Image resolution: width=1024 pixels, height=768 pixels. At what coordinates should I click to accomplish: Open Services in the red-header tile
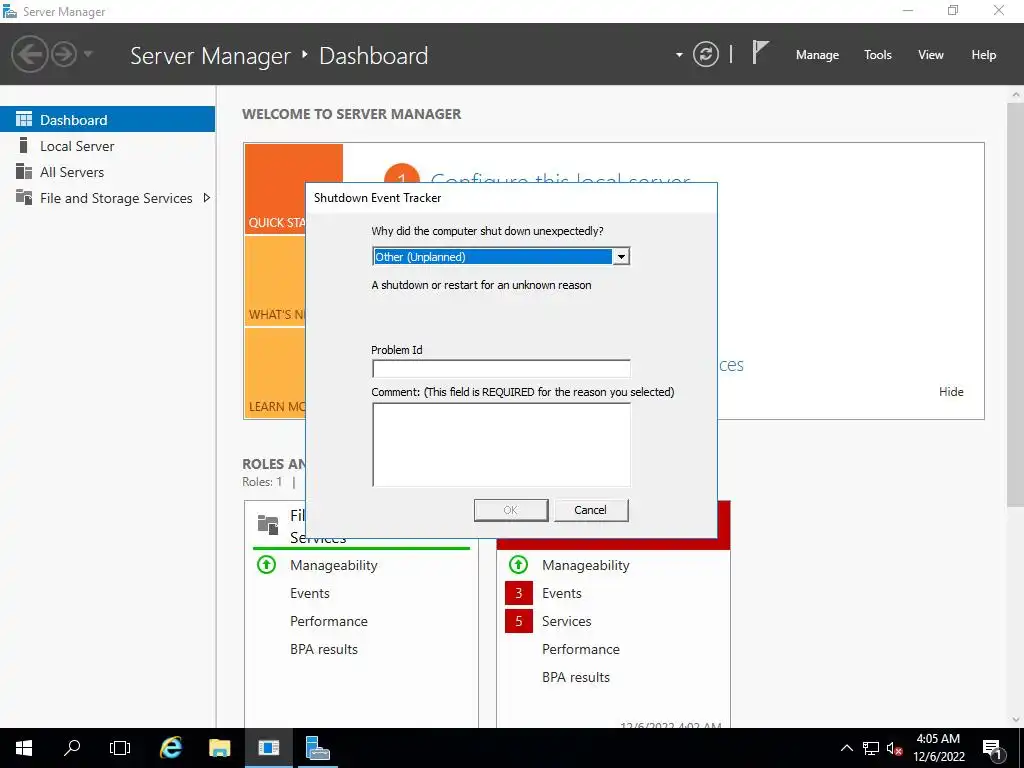(566, 621)
